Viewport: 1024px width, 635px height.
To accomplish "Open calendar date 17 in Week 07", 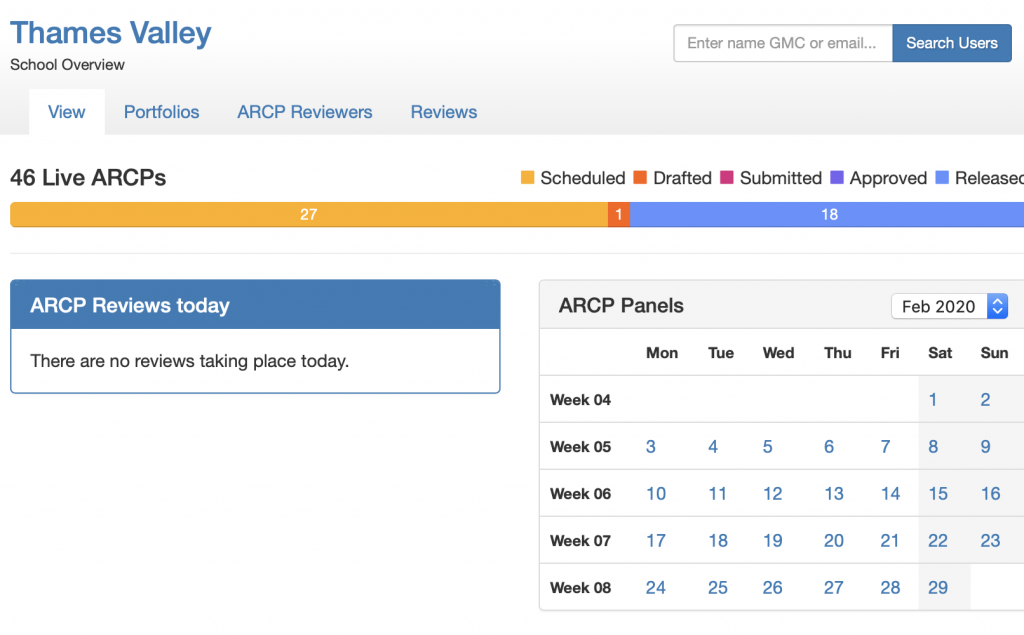I will (x=656, y=540).
